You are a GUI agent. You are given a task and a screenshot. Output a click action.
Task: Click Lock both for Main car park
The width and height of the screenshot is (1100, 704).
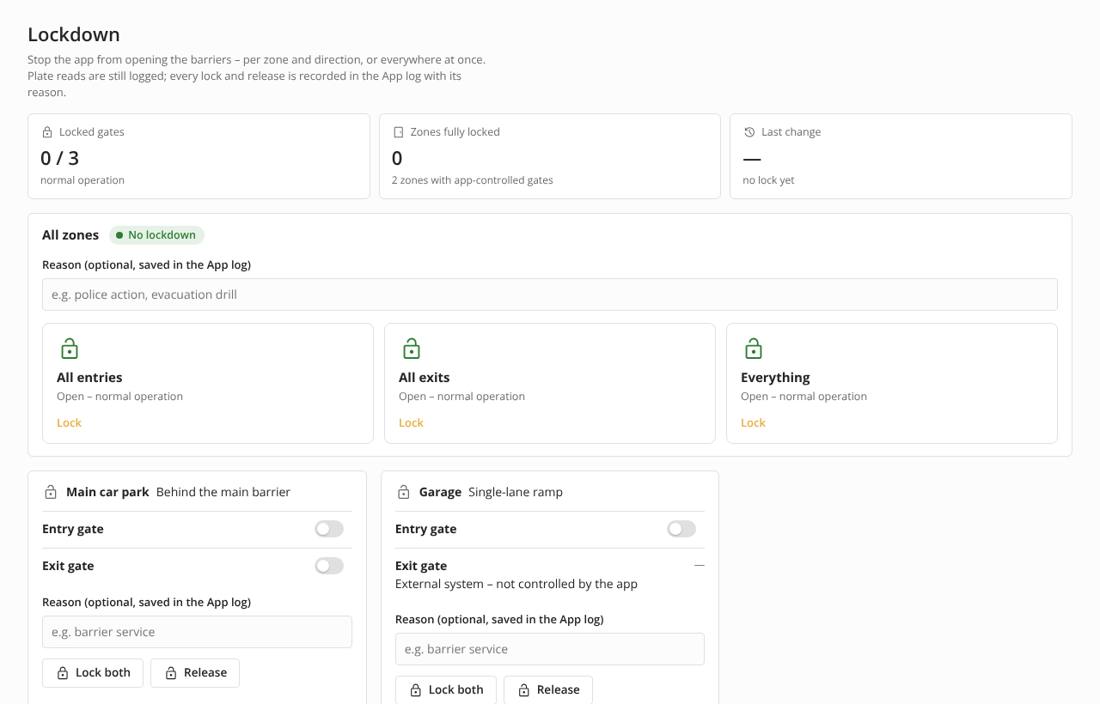93,673
